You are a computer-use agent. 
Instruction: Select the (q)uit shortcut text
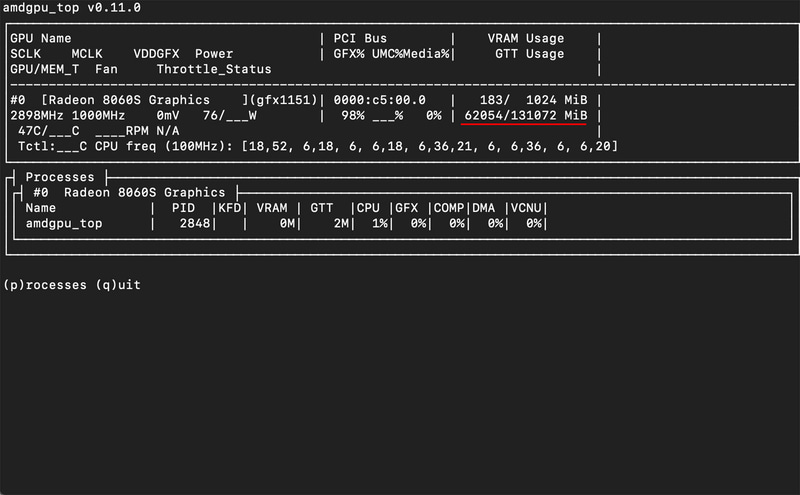(x=118, y=285)
